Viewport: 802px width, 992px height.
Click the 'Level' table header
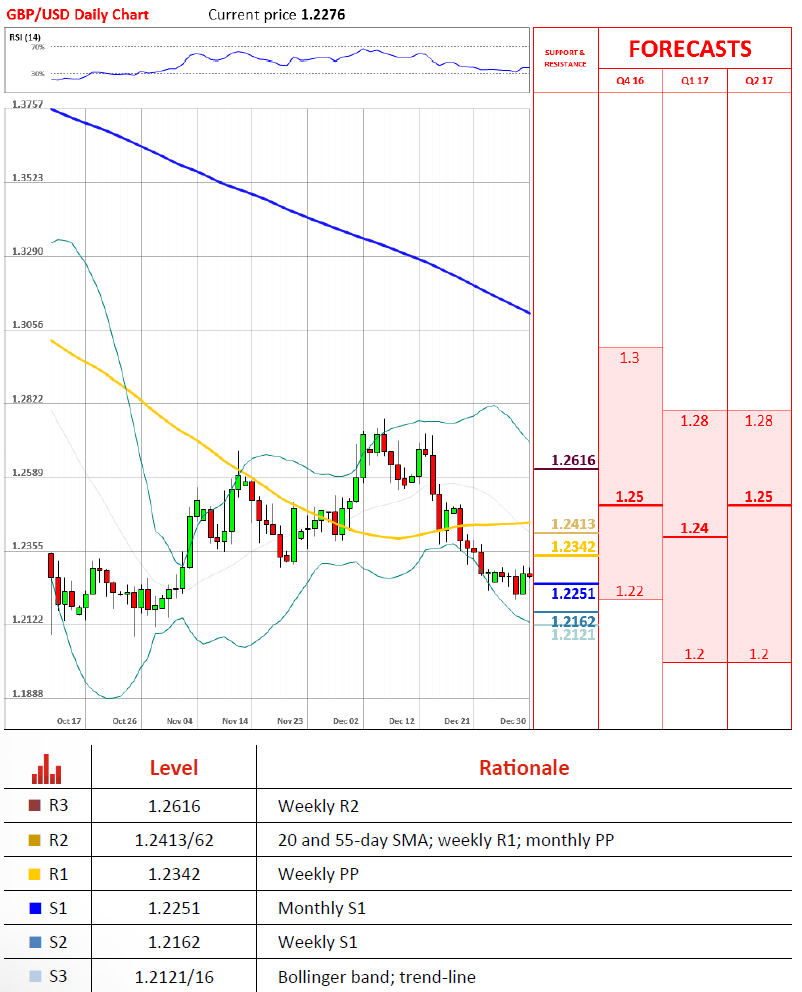(174, 767)
